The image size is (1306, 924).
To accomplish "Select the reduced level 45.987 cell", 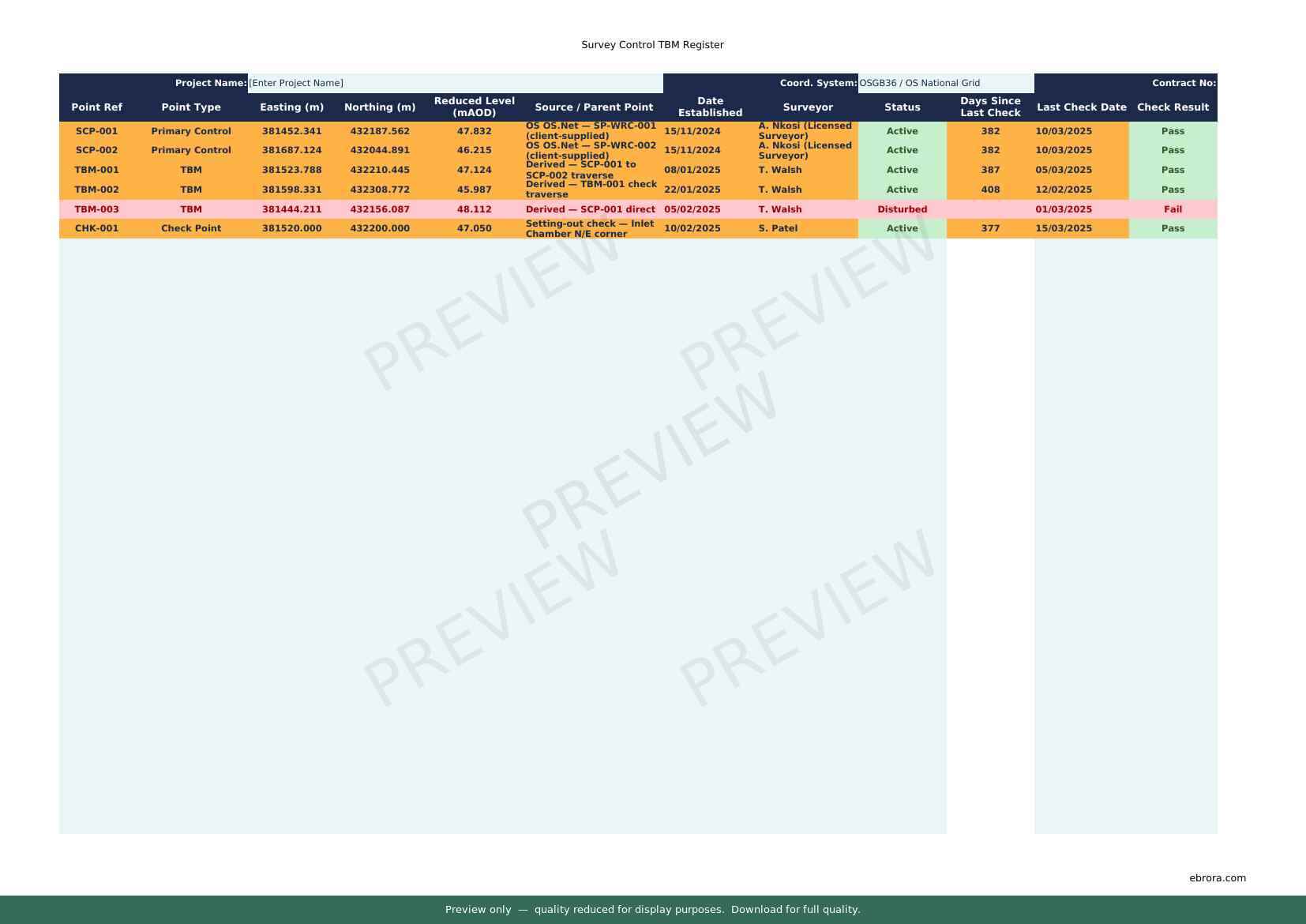I will (474, 190).
